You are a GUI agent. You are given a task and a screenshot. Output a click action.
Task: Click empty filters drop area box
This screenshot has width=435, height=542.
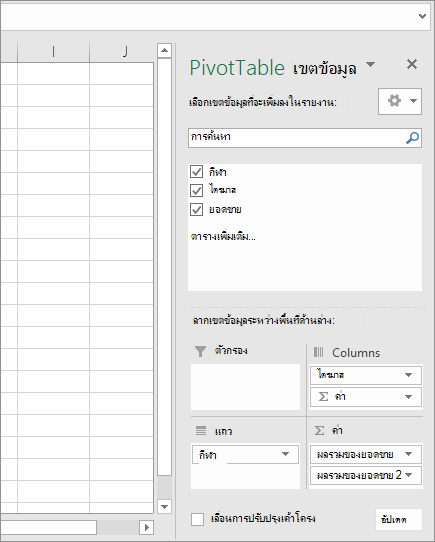[x=246, y=387]
